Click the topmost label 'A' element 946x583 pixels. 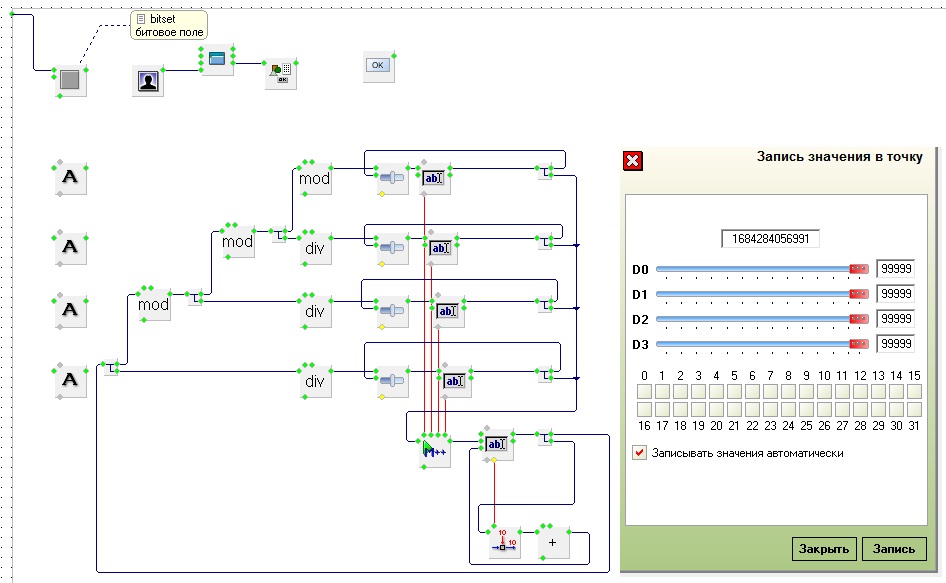coord(70,178)
